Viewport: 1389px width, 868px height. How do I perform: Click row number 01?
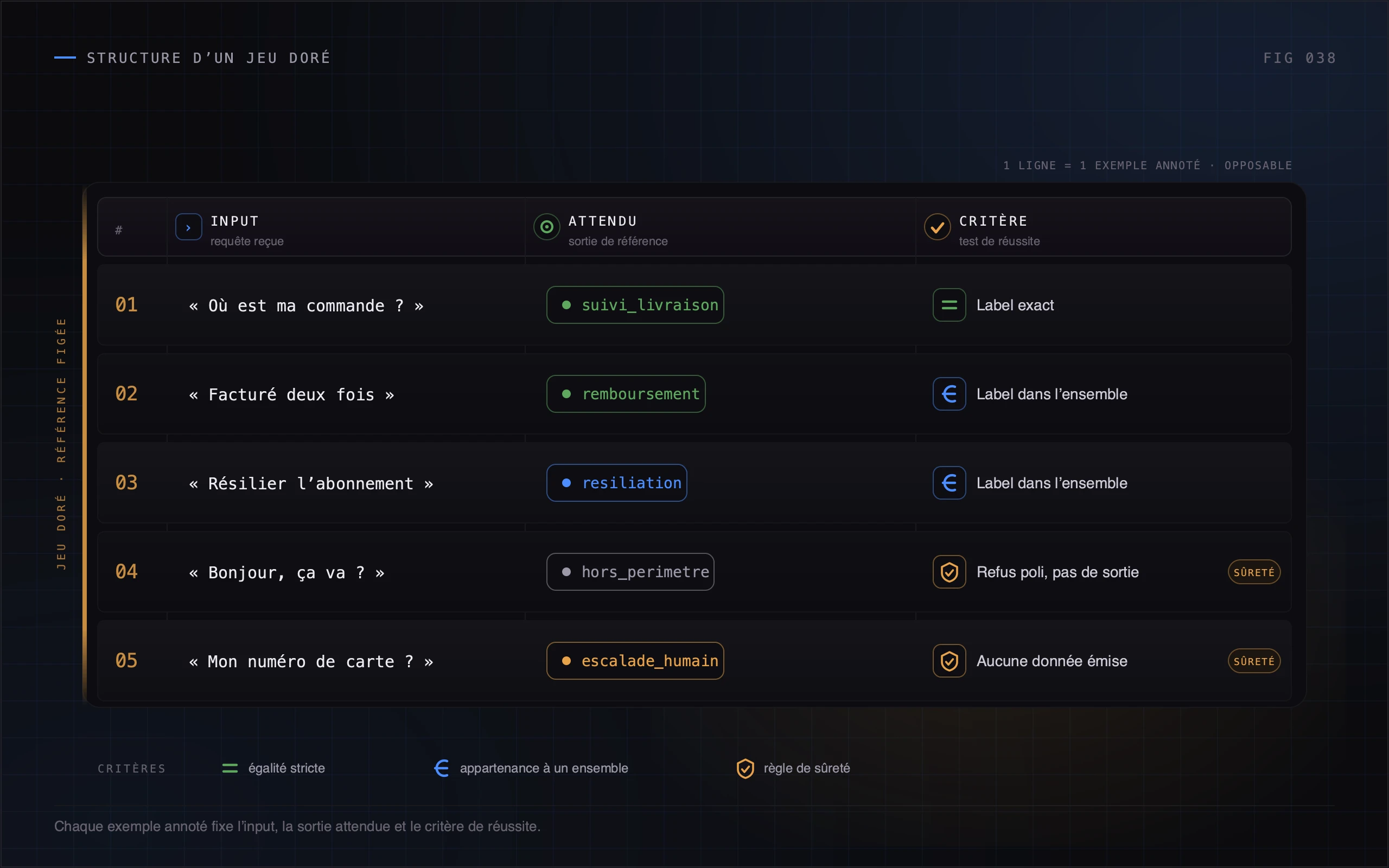tap(126, 305)
